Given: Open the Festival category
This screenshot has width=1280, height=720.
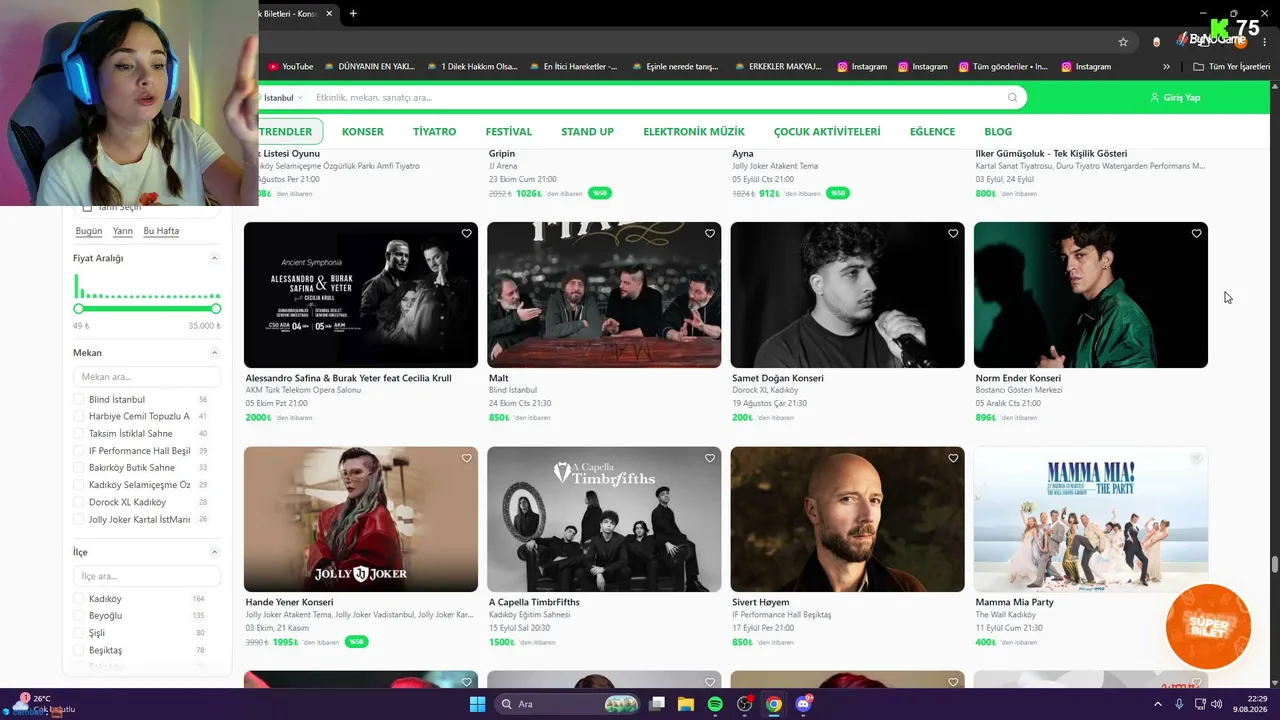Looking at the screenshot, I should (509, 132).
